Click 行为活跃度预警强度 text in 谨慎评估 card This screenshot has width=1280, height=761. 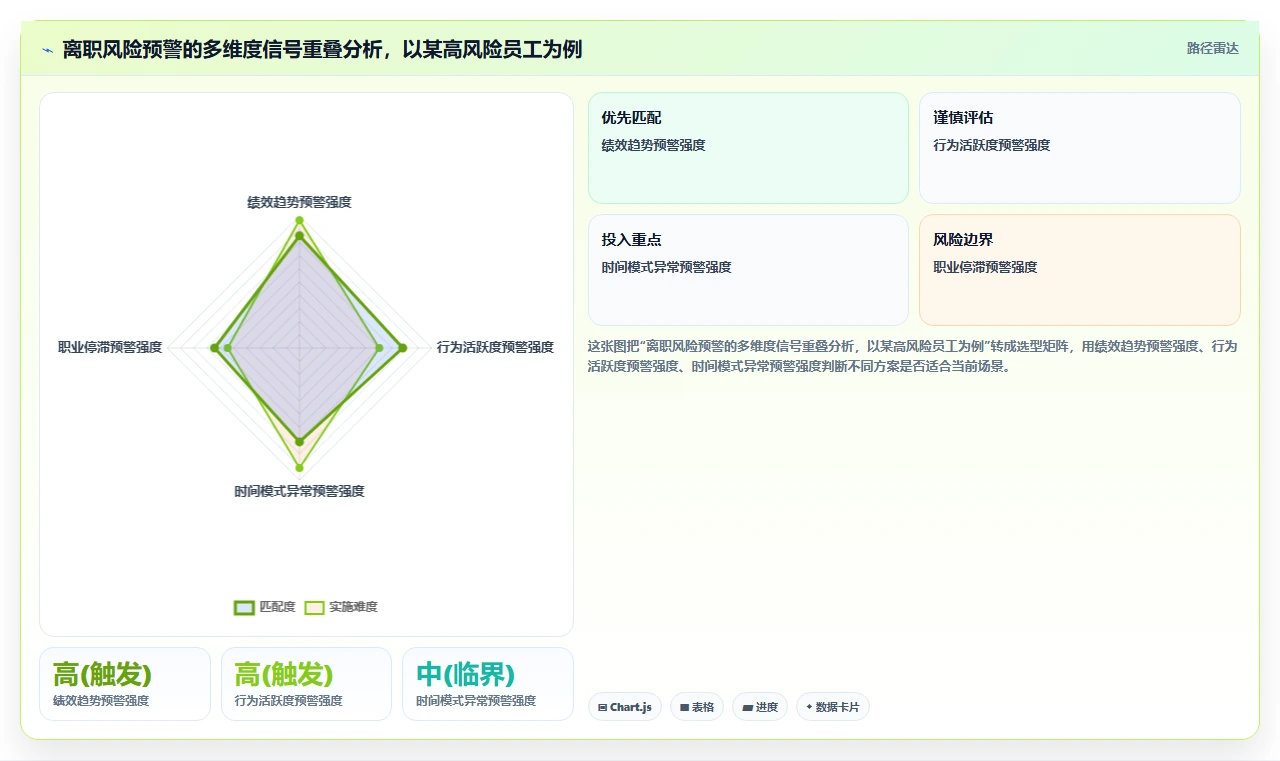[992, 145]
